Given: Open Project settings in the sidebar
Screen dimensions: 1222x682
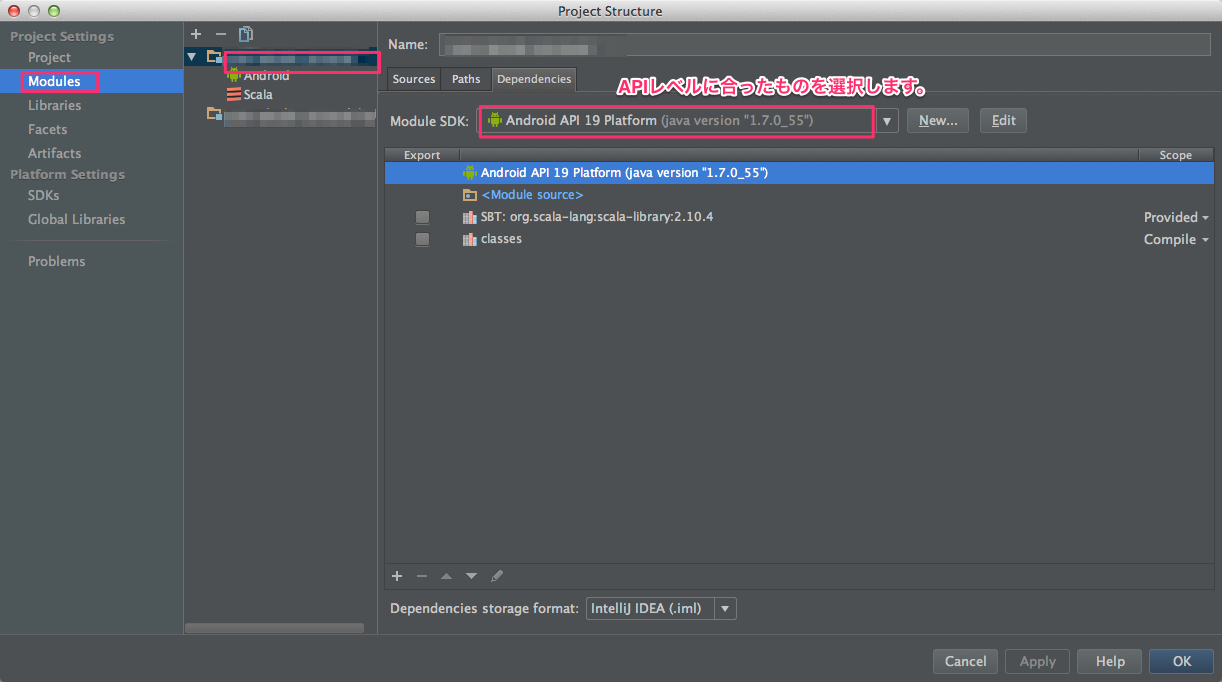Looking at the screenshot, I should pos(49,57).
